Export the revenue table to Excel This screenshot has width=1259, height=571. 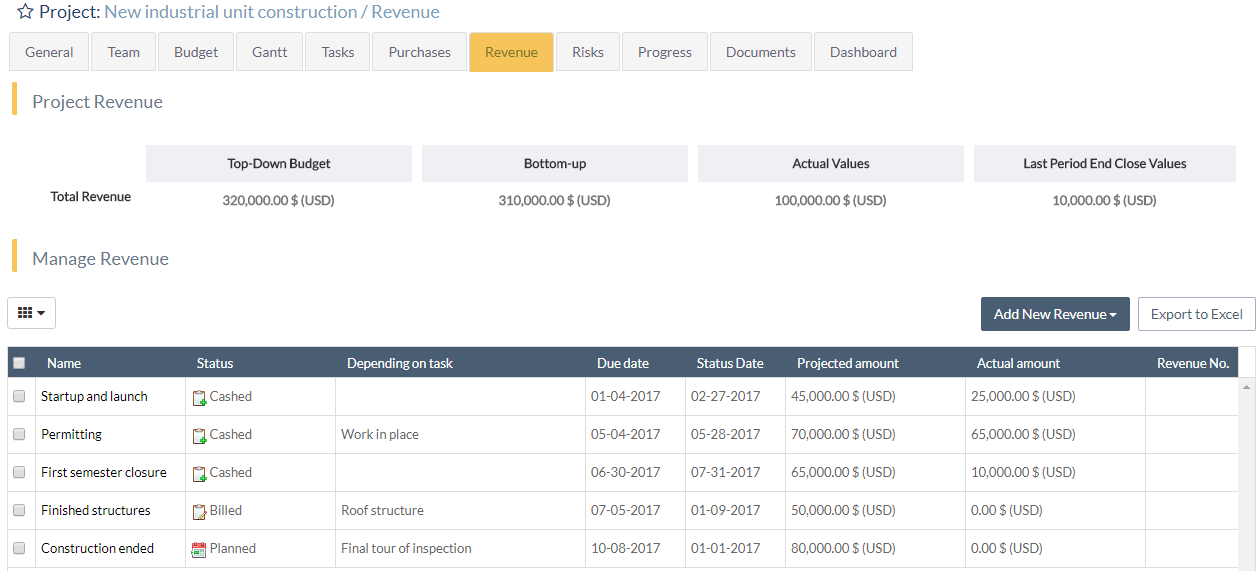point(1196,314)
